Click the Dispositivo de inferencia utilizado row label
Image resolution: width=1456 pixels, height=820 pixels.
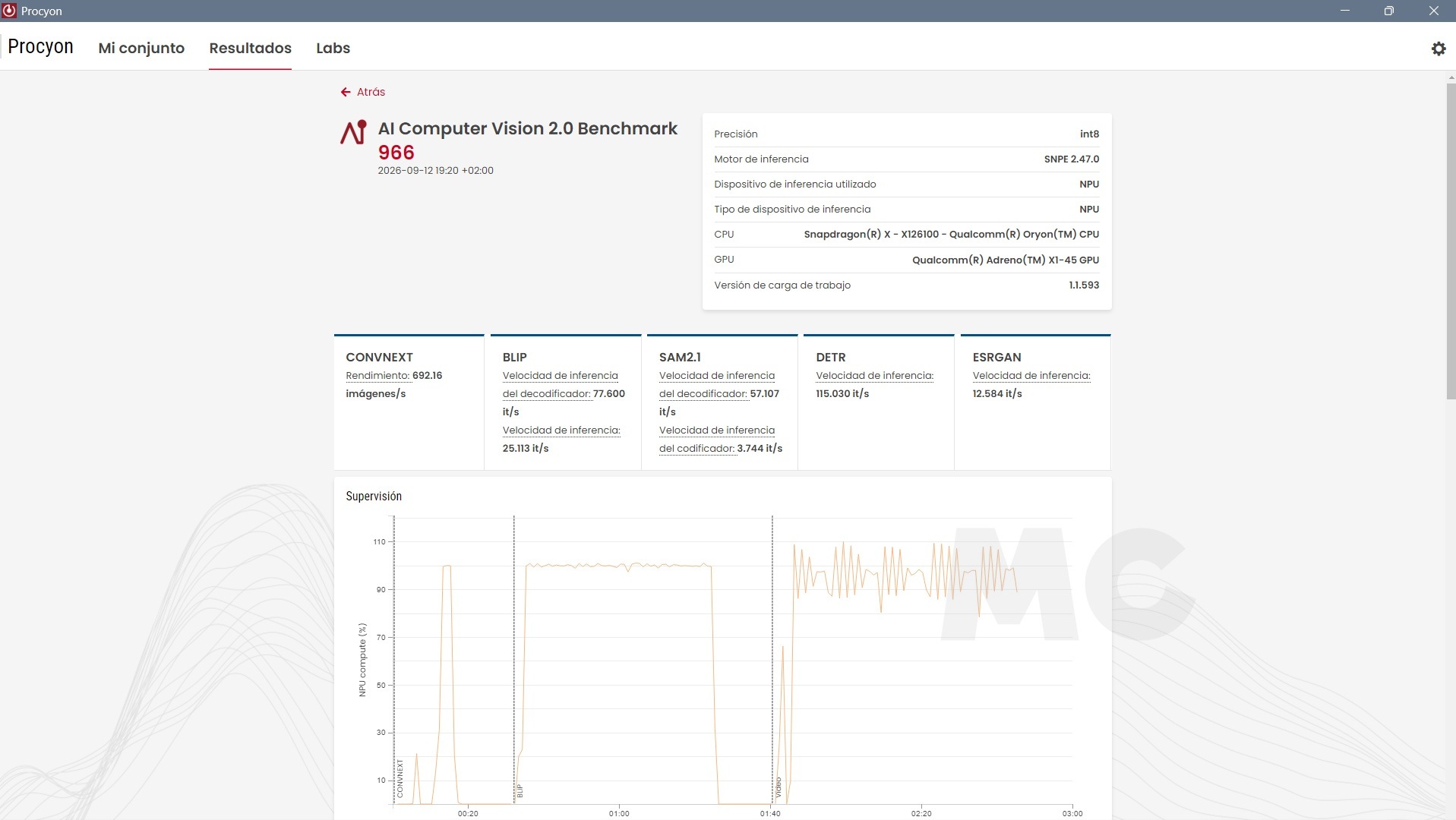(795, 184)
